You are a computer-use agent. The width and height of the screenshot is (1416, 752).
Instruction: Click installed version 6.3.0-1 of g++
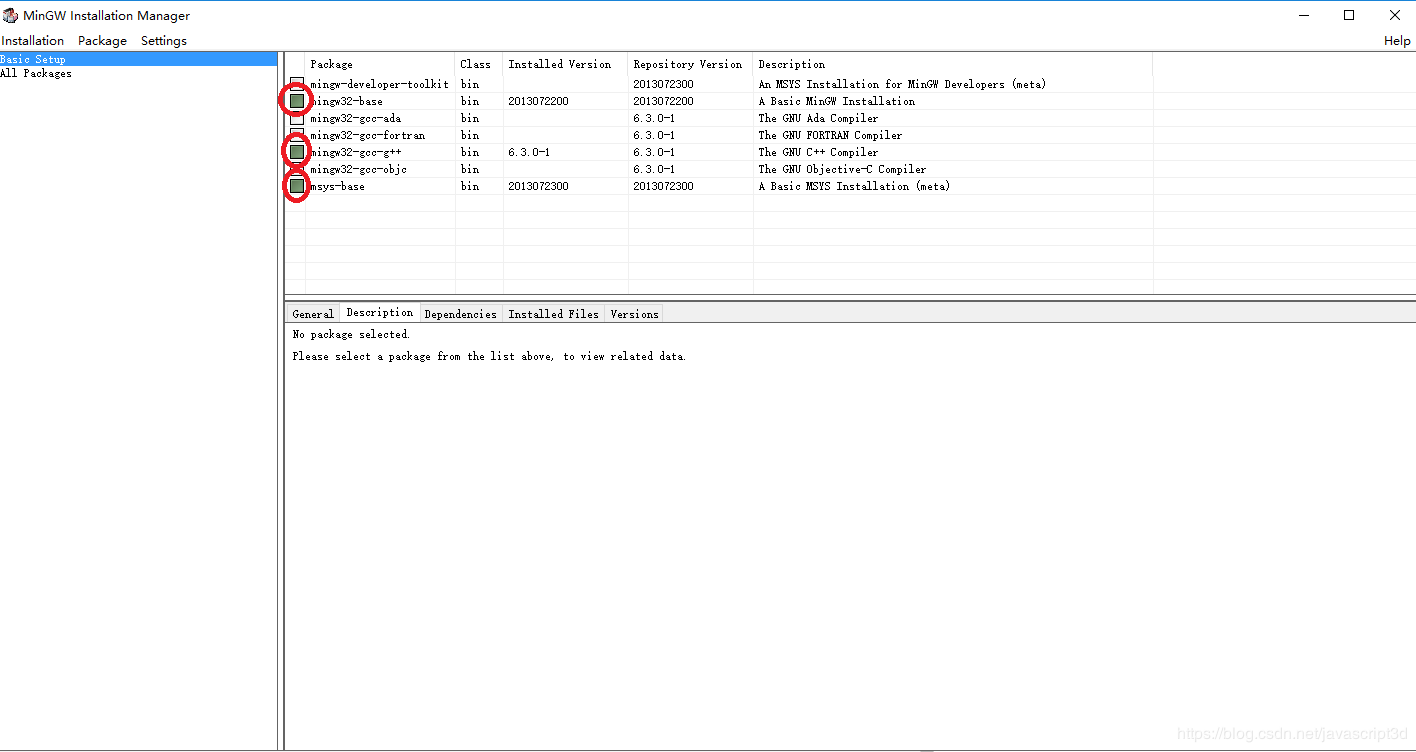[x=529, y=152]
